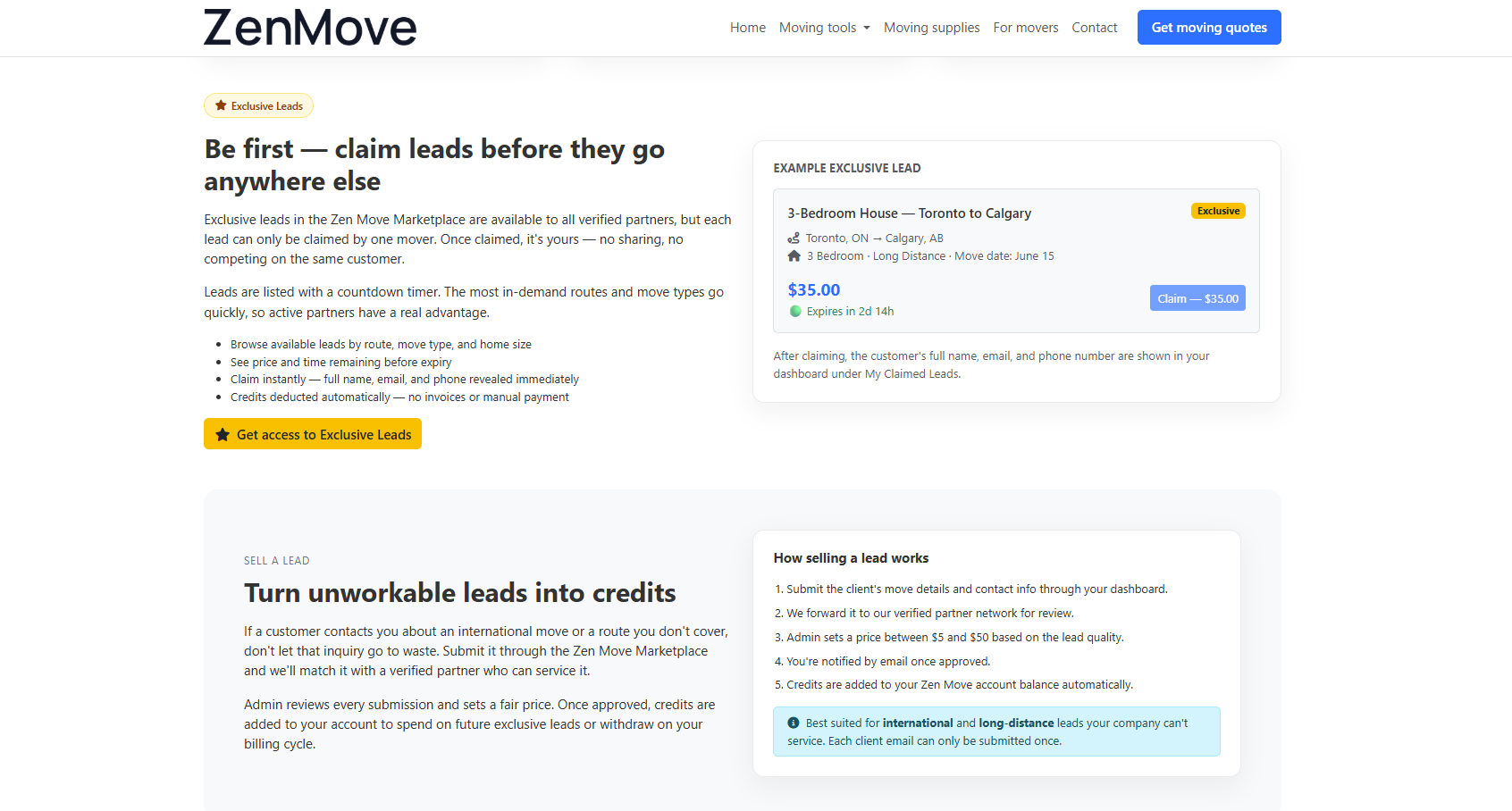
Task: Click the house icon beside 3 Bedroom
Action: tap(794, 255)
